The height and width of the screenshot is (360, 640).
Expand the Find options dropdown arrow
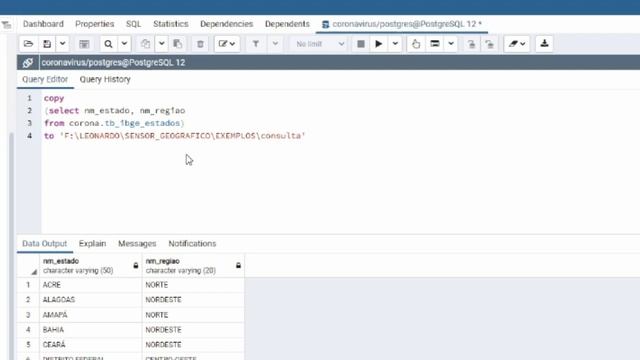pos(124,44)
